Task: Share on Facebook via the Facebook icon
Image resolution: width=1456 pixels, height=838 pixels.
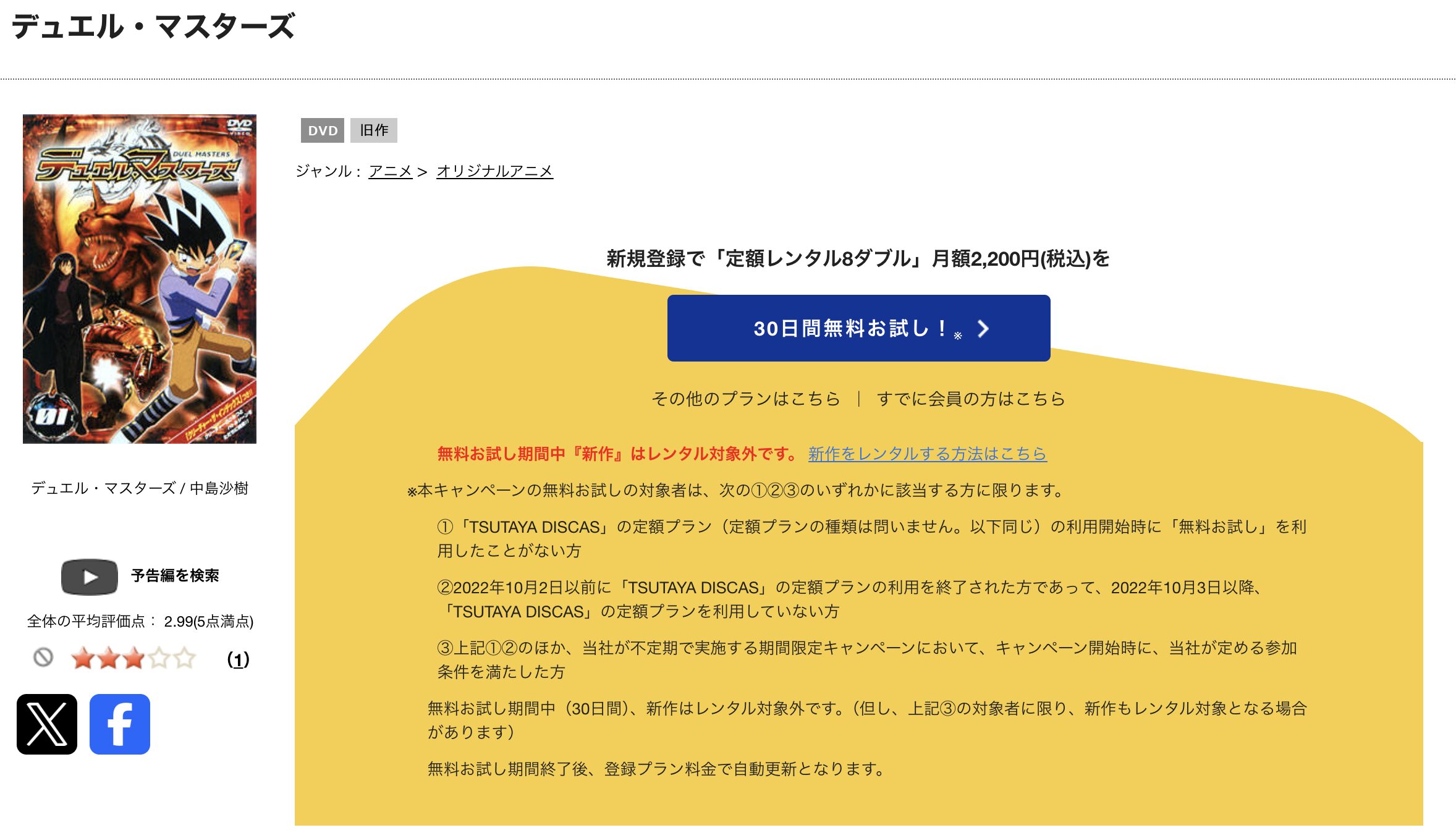Action: click(x=120, y=724)
